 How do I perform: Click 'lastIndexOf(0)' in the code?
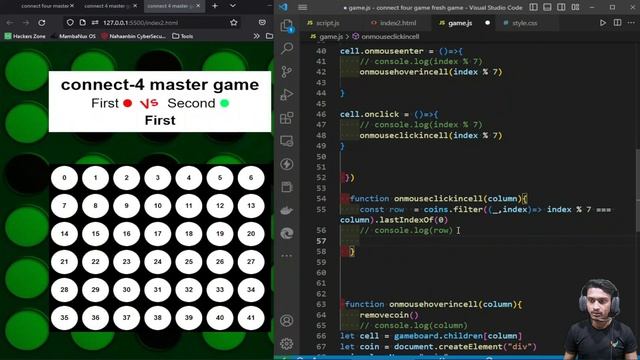pos(413,220)
